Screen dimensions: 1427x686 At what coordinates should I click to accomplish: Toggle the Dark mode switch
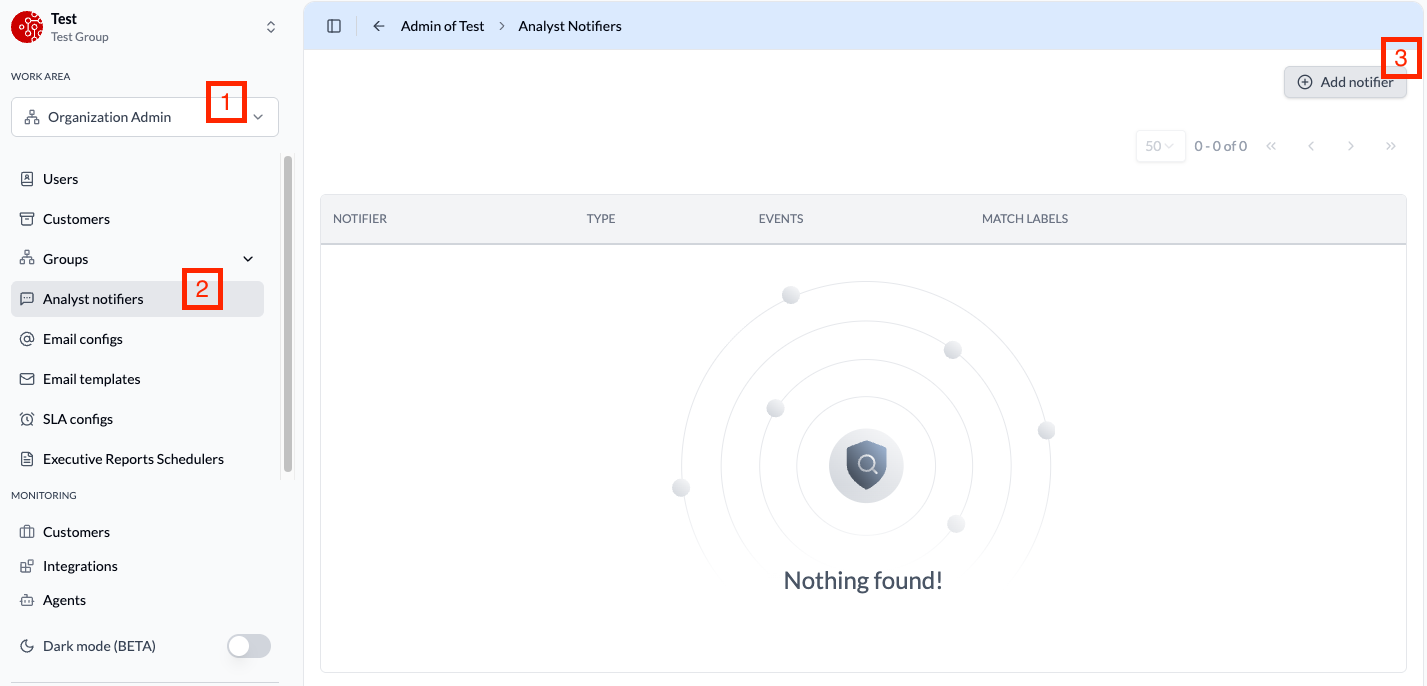248,645
